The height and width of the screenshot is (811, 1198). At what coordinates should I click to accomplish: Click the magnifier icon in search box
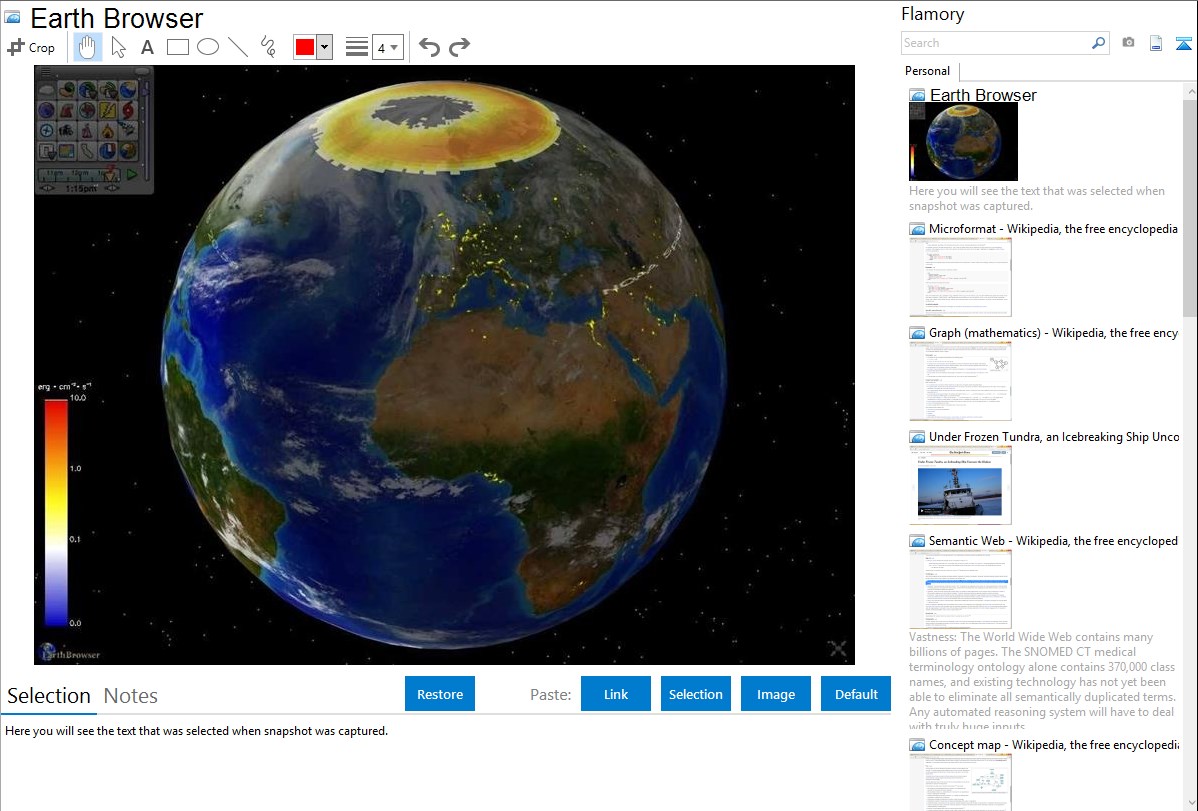tap(1098, 43)
